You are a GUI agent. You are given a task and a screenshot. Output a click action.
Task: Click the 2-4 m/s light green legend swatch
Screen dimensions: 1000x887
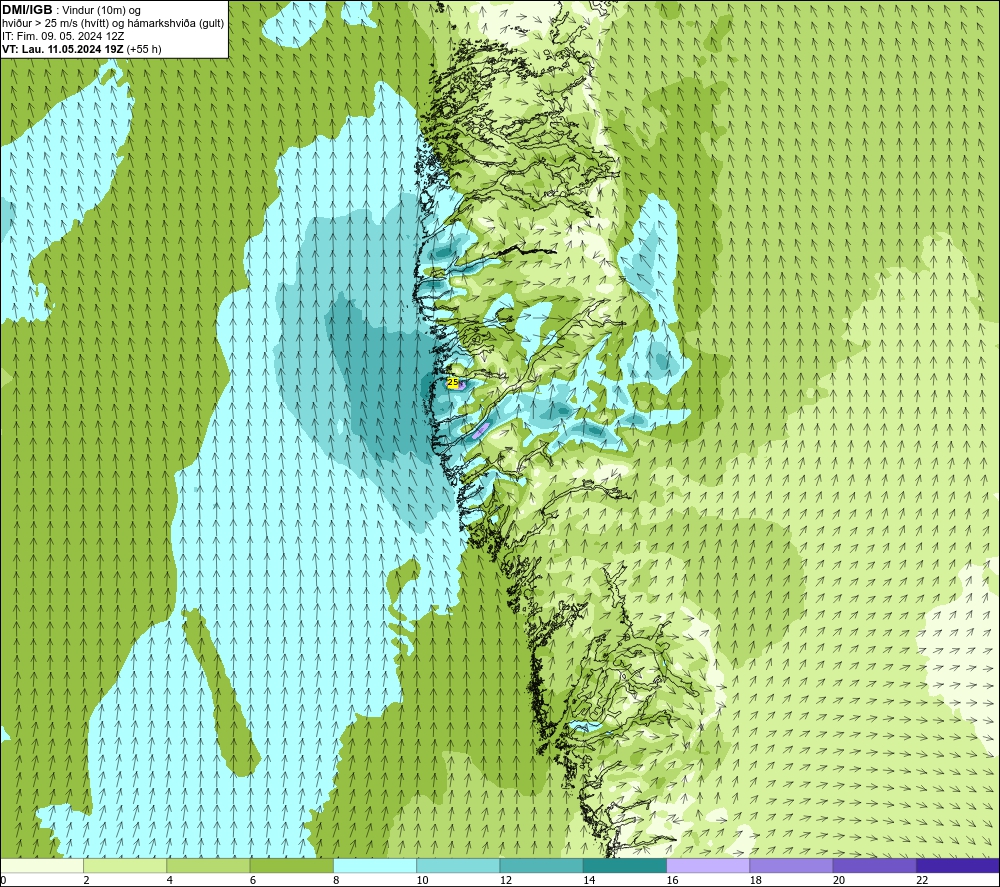pos(125,865)
